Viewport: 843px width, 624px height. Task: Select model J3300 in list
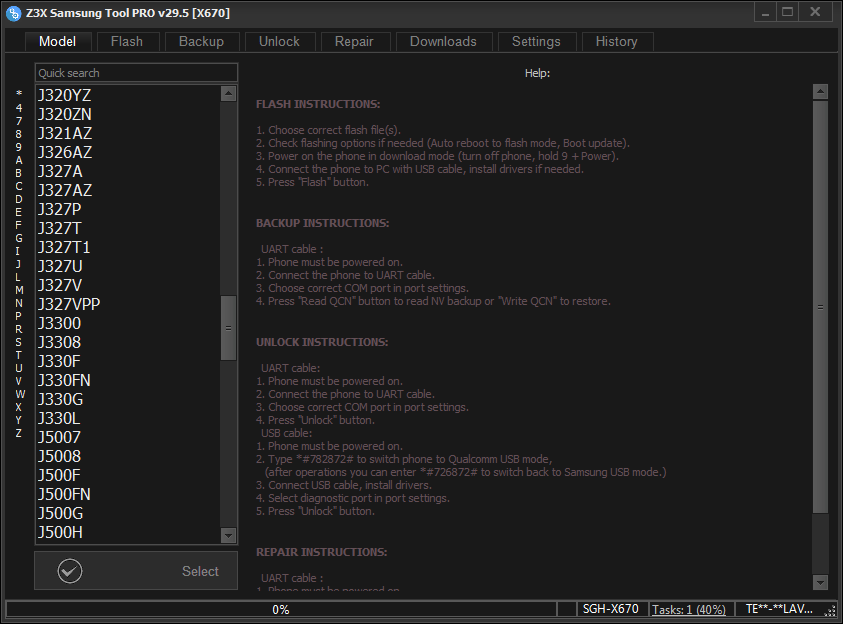pyautogui.click(x=128, y=324)
